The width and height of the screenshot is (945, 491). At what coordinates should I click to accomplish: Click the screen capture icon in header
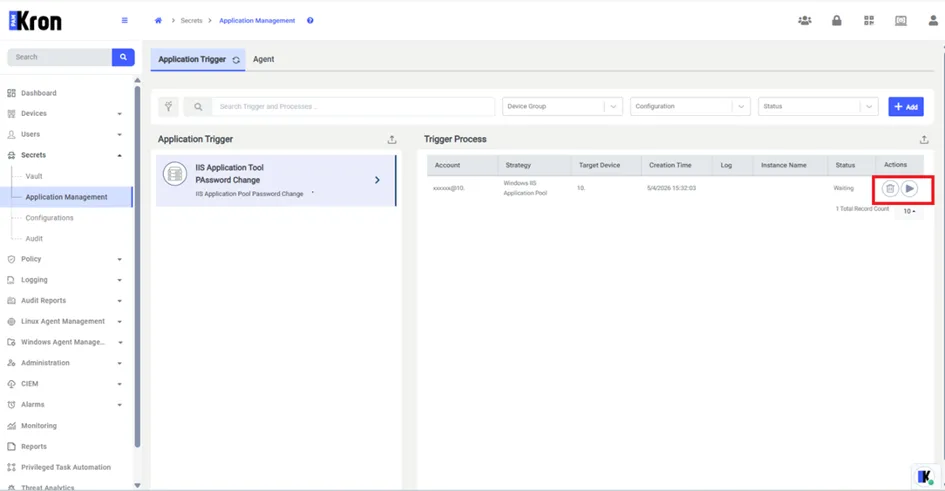(900, 20)
